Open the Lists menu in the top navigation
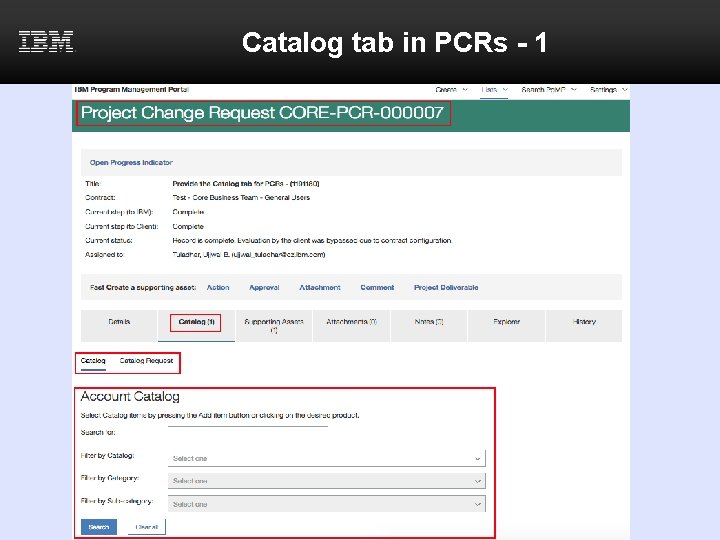Screen dimensions: 720x540 (x=494, y=90)
